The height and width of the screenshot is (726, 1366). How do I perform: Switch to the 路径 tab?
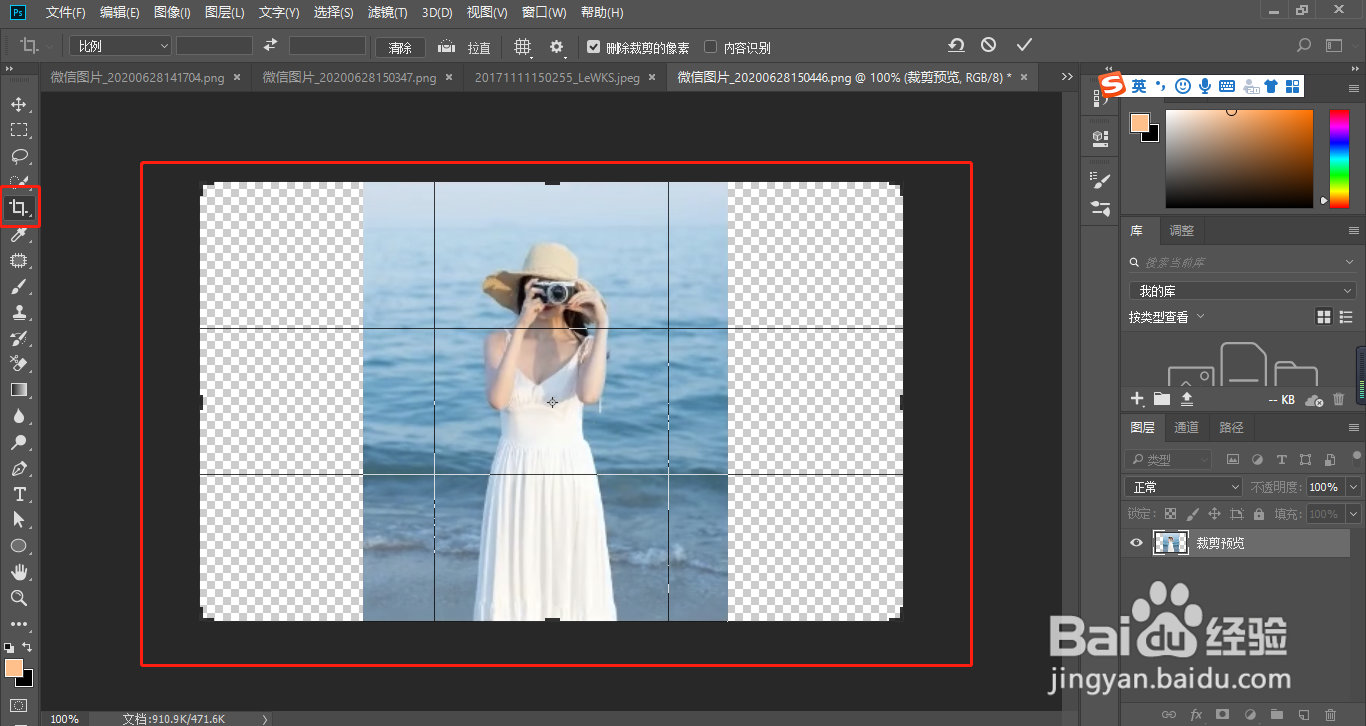[x=1232, y=427]
